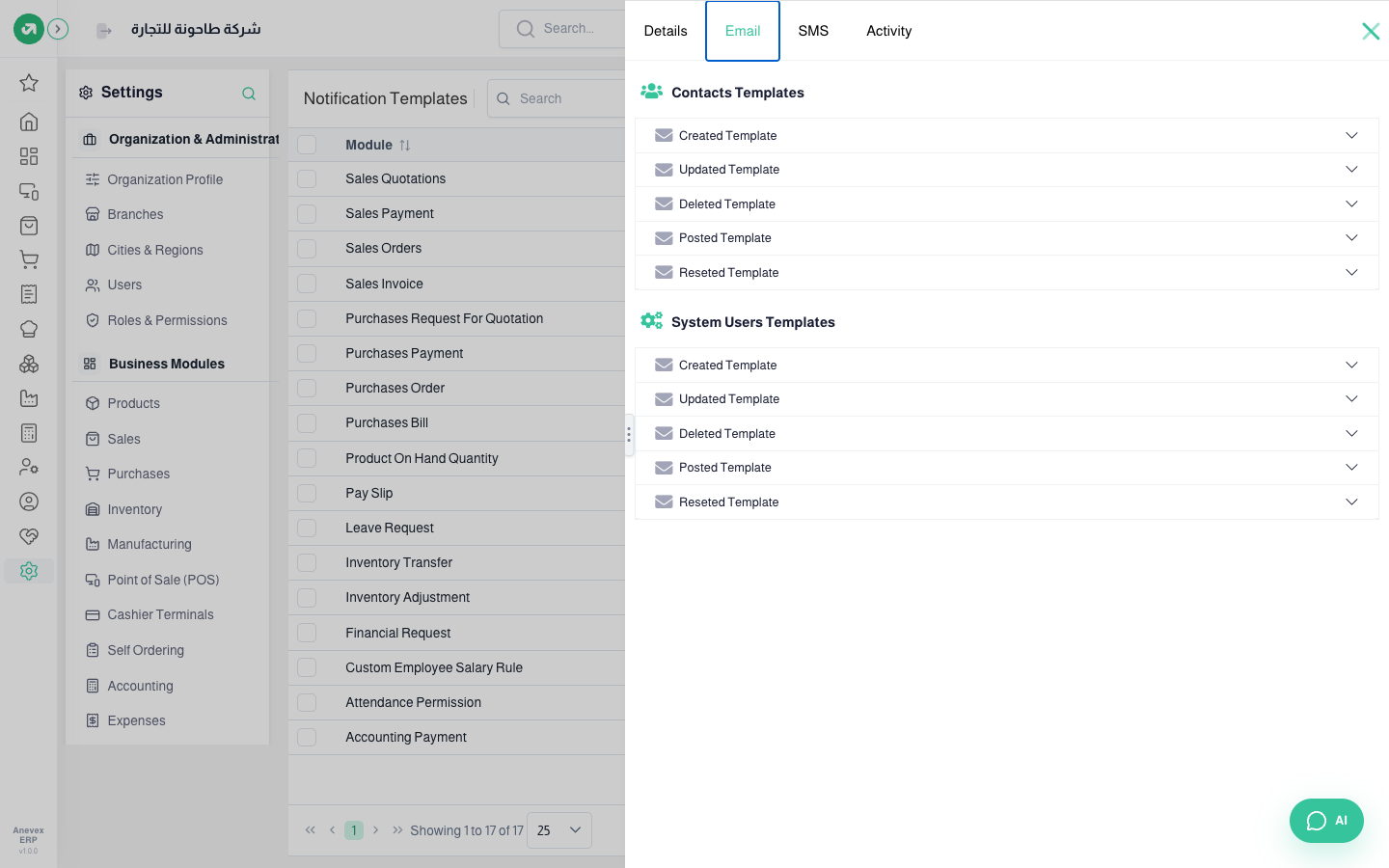Open the home icon in the left sidebar
This screenshot has width=1389, height=868.
coord(29,122)
